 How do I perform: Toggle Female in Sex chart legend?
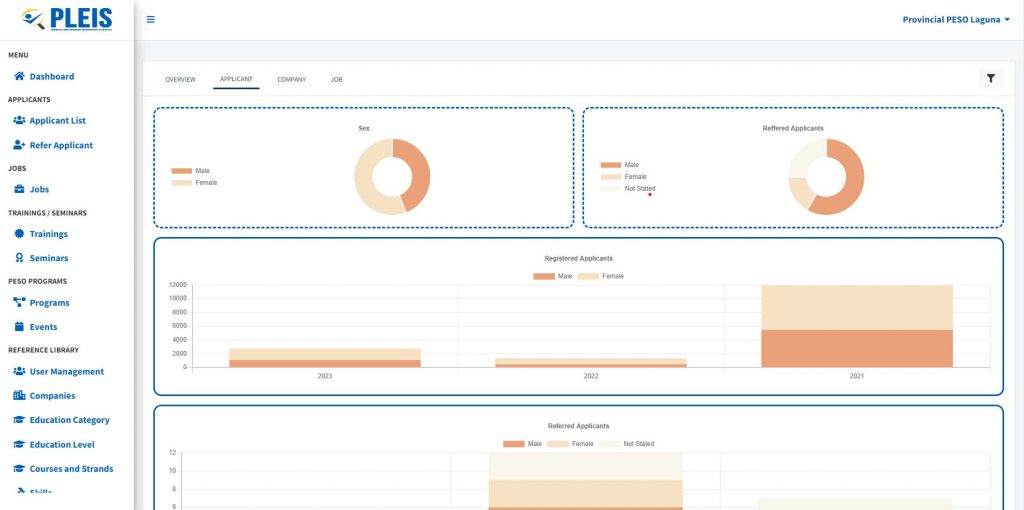tap(194, 183)
